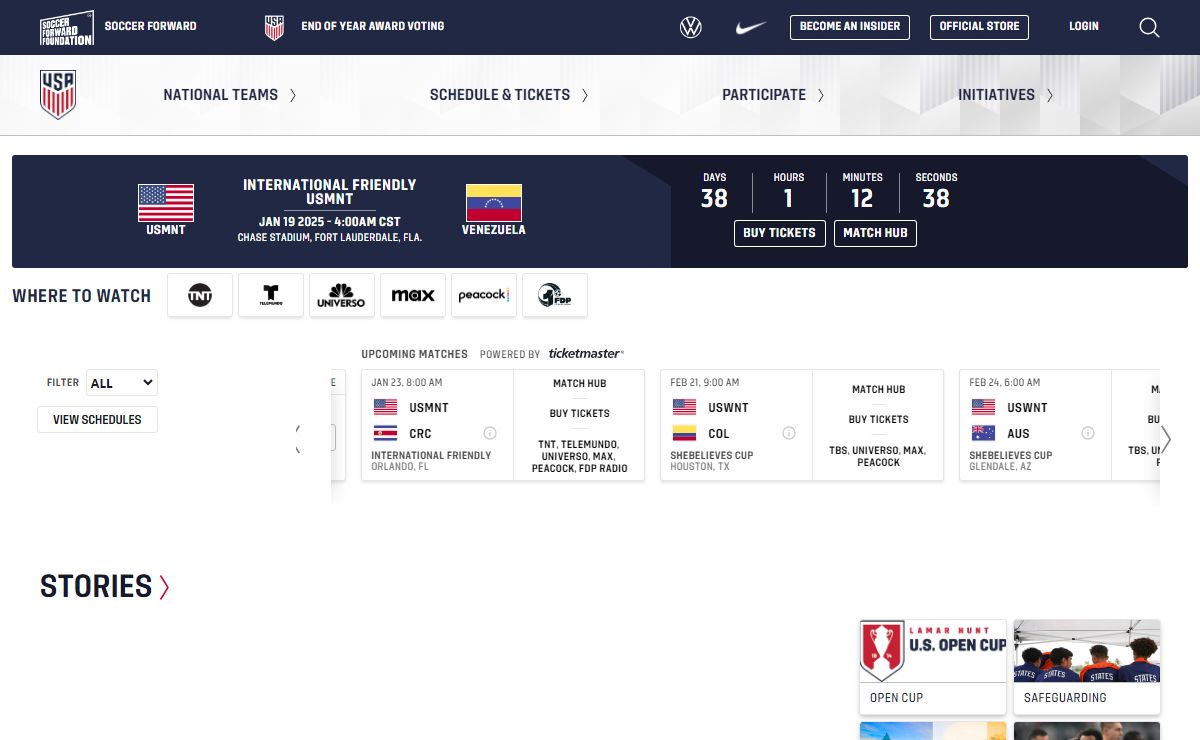Expand the Participate menu
Screen dimensions: 1200x740
pyautogui.click(x=773, y=95)
